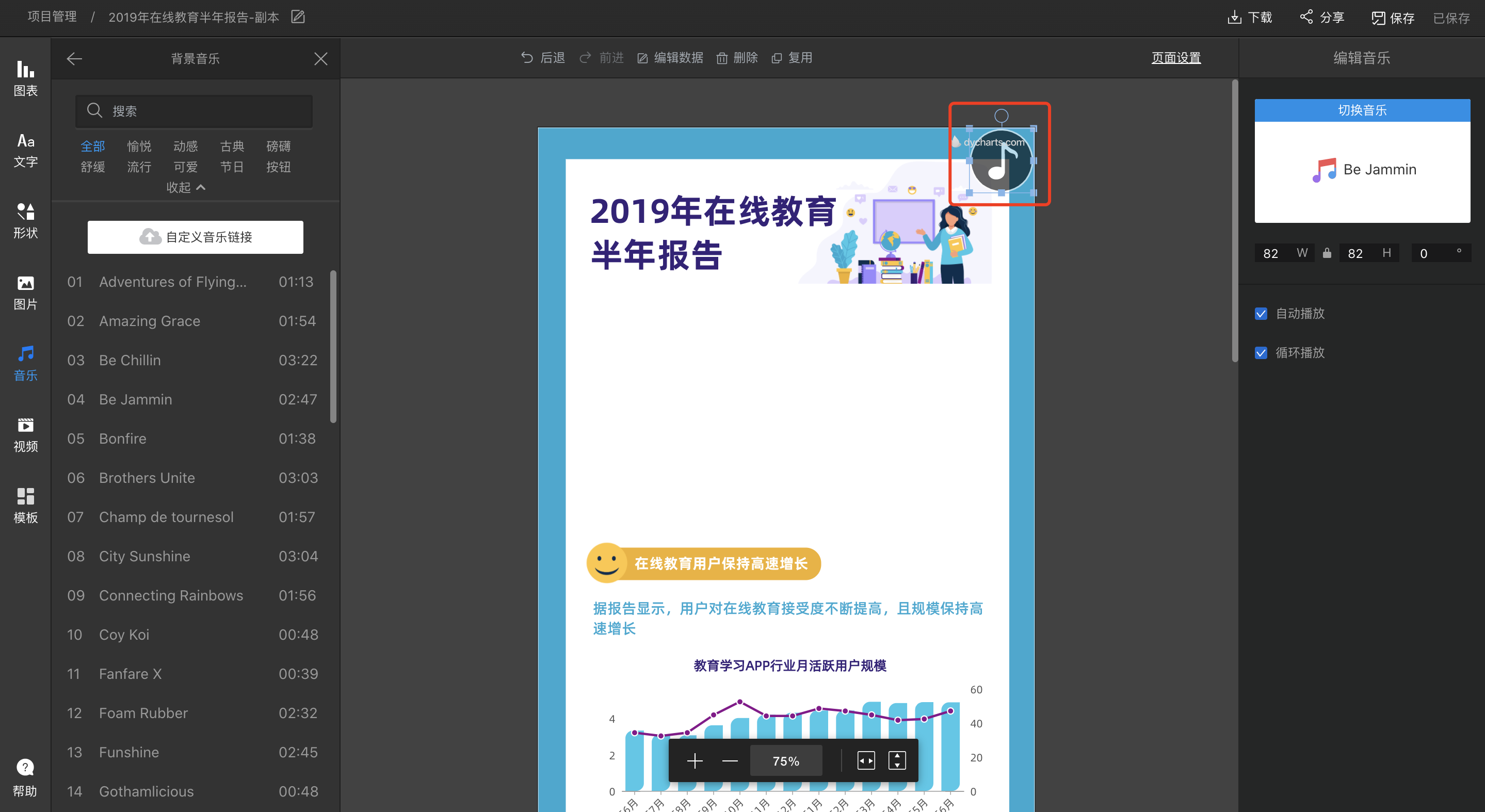This screenshot has width=1485, height=812.
Task: Select track City Sunshine
Action: coord(192,556)
